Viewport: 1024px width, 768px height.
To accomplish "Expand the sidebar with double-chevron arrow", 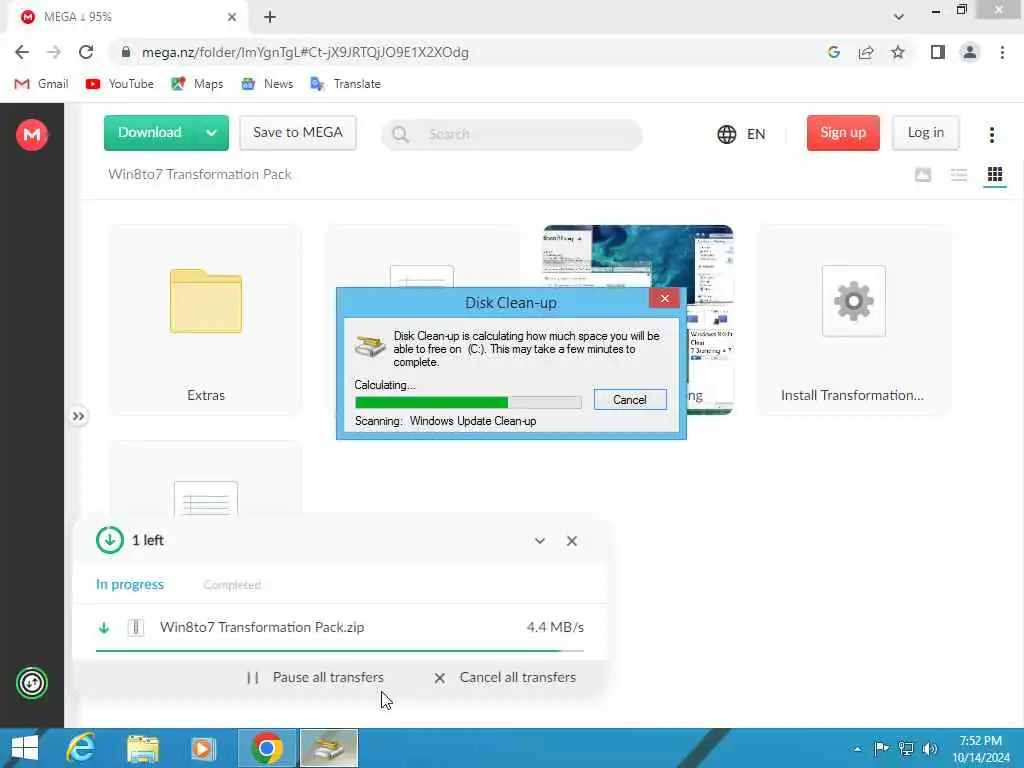I will pyautogui.click(x=78, y=416).
